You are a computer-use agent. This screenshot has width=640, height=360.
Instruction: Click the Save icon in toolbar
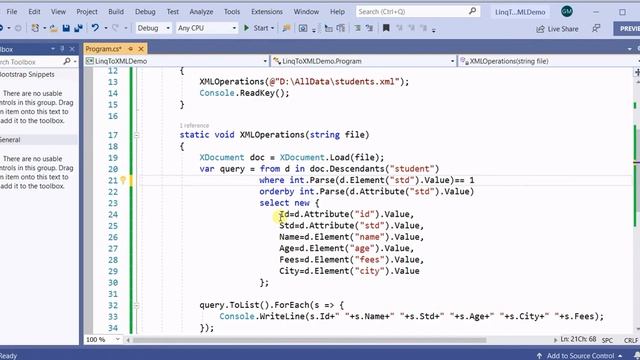[66, 28]
